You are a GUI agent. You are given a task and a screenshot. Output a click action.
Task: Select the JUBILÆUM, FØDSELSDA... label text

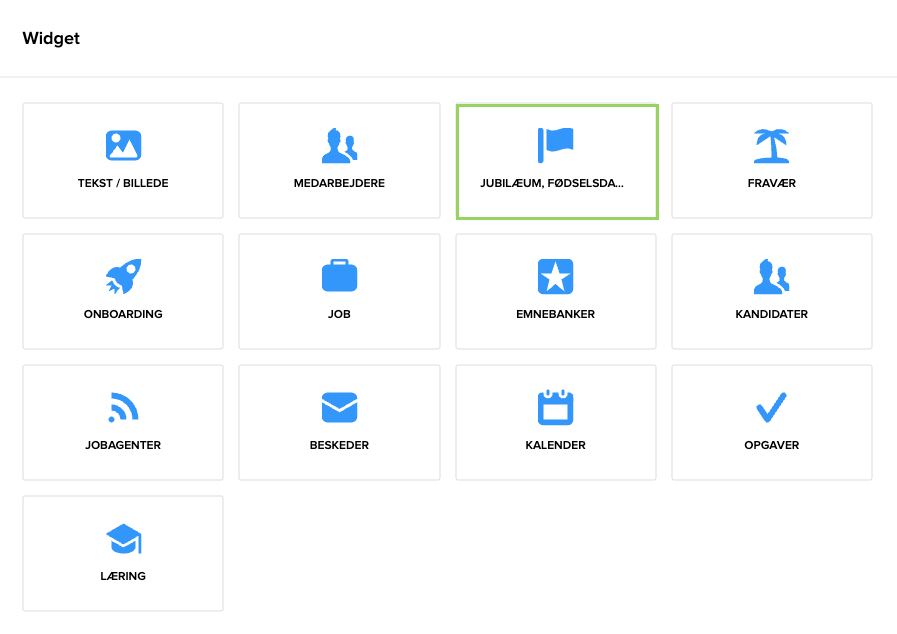(552, 184)
